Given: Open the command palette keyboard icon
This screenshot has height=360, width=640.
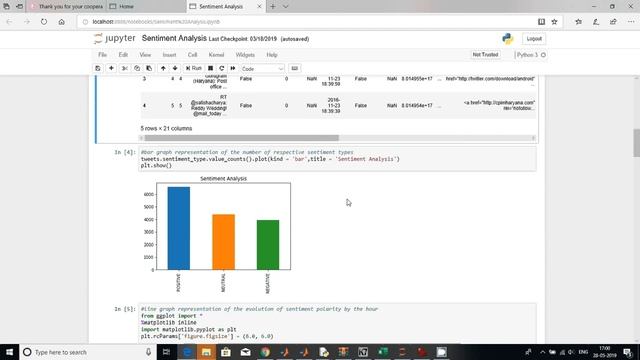Looking at the screenshot, I should coord(294,69).
